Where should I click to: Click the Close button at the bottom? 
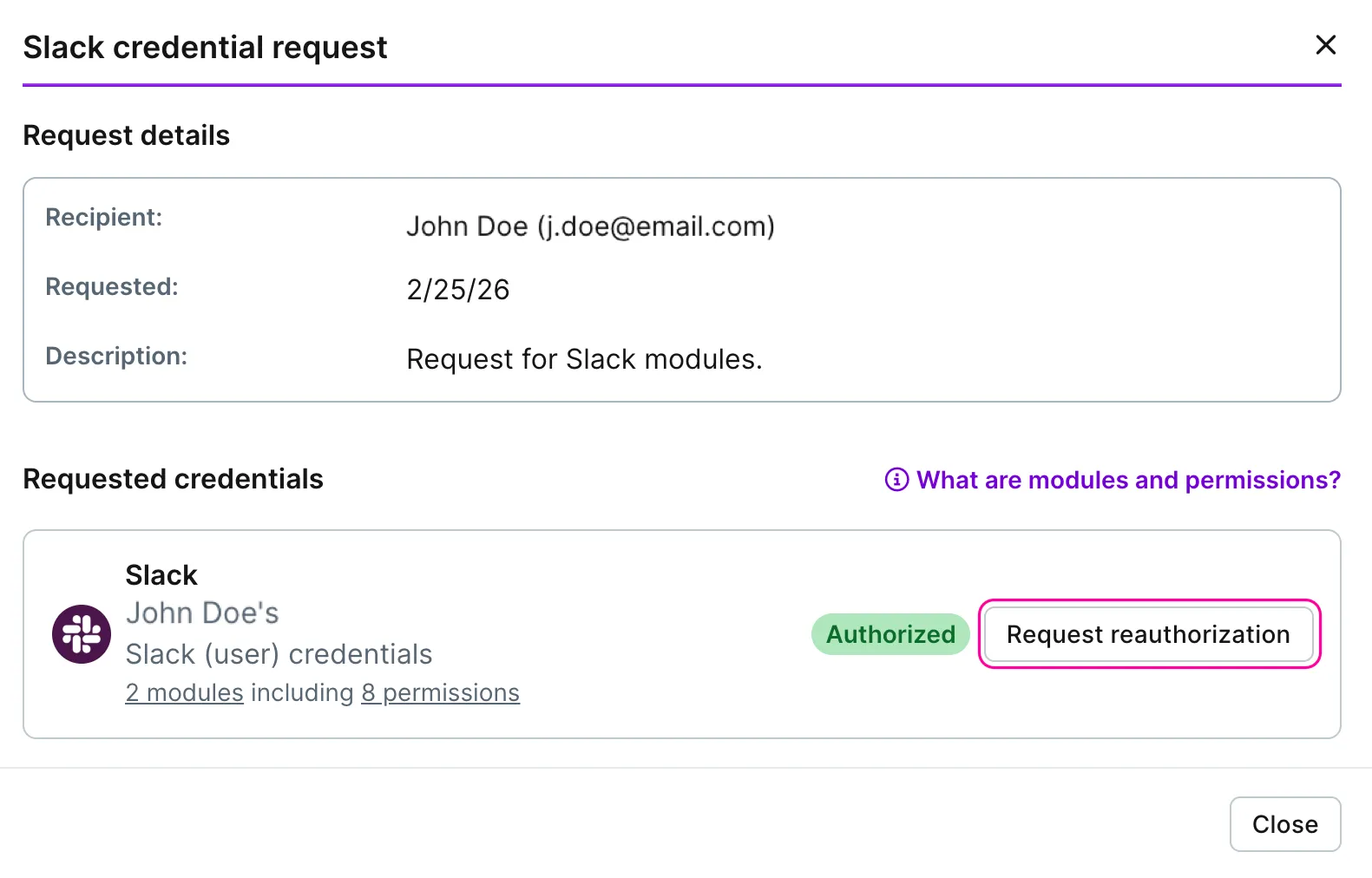pos(1285,824)
